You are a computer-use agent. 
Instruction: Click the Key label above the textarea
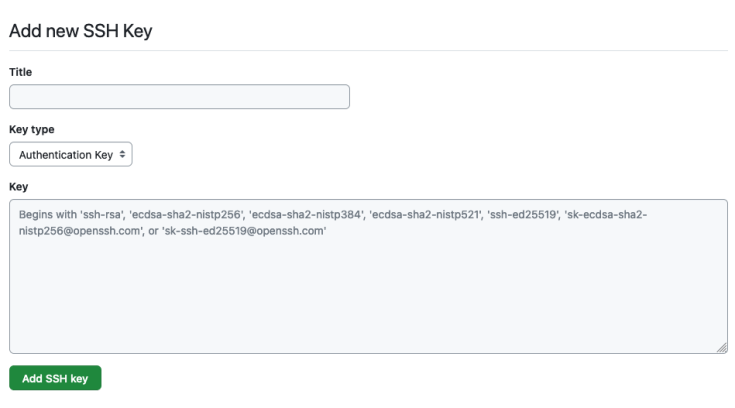coord(18,186)
